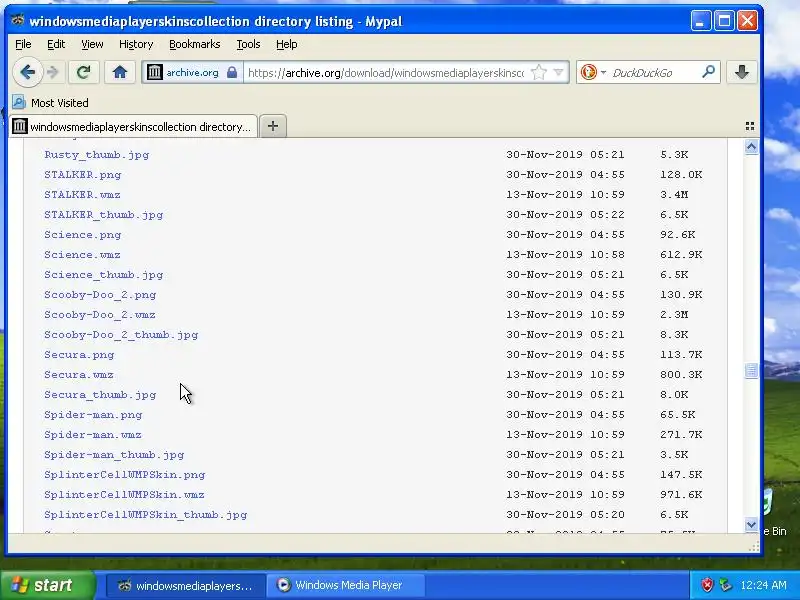Click the 3.4M size of STALKER.wmz

(674, 194)
